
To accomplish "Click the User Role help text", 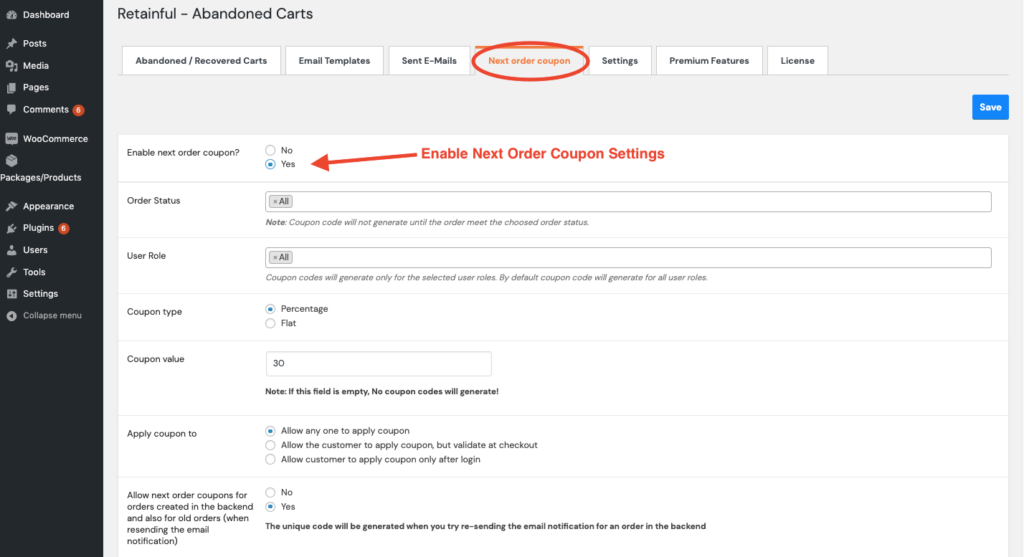I will (x=486, y=278).
